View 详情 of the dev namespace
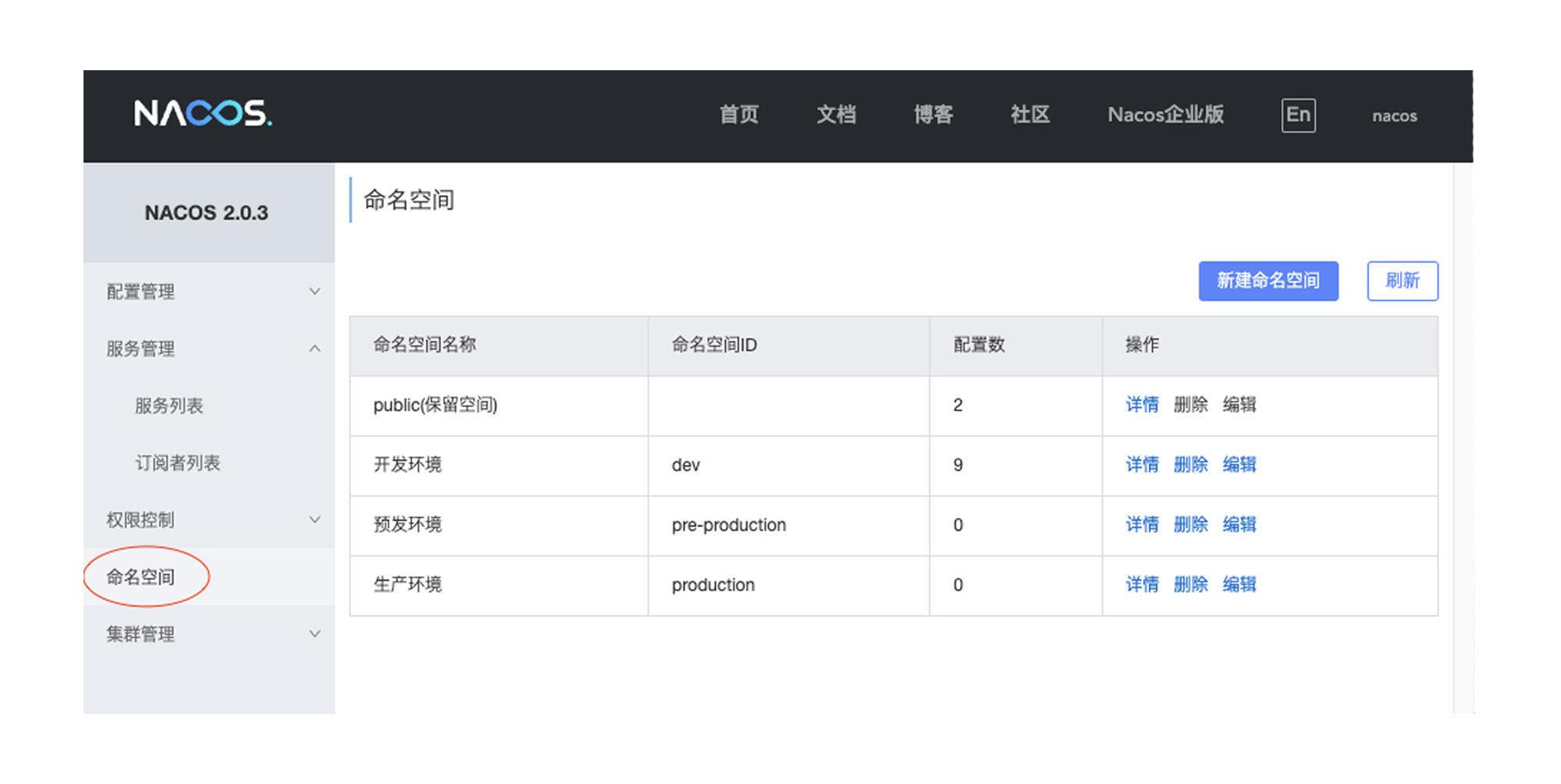The image size is (1561, 784). point(1142,465)
